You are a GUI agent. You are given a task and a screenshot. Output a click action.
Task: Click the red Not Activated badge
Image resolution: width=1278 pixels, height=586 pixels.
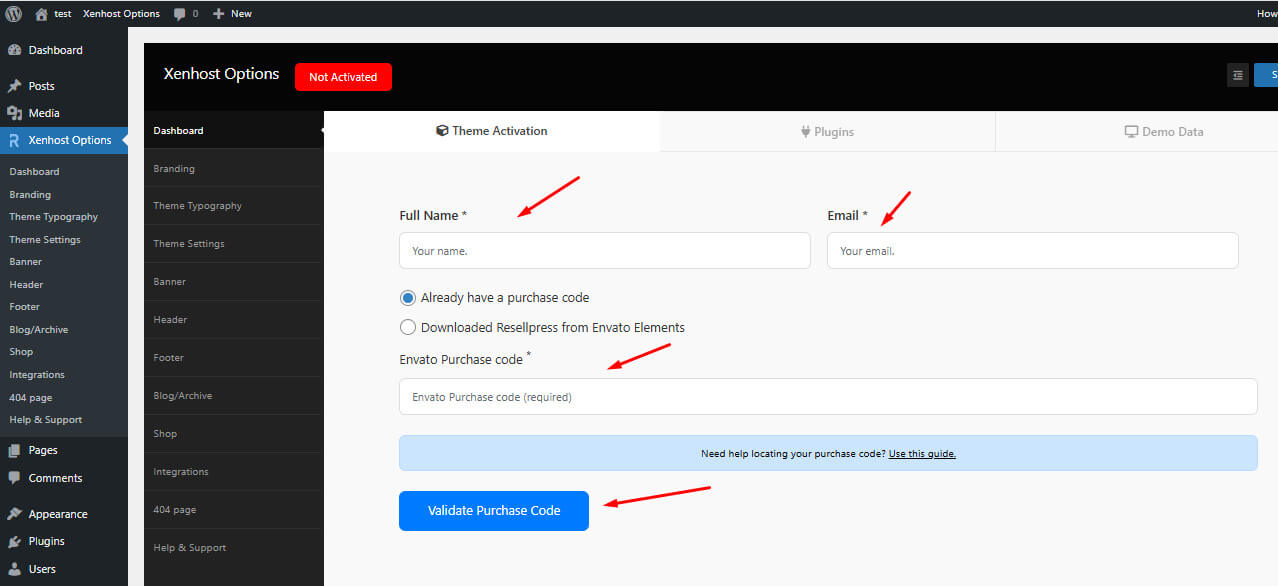(x=343, y=77)
